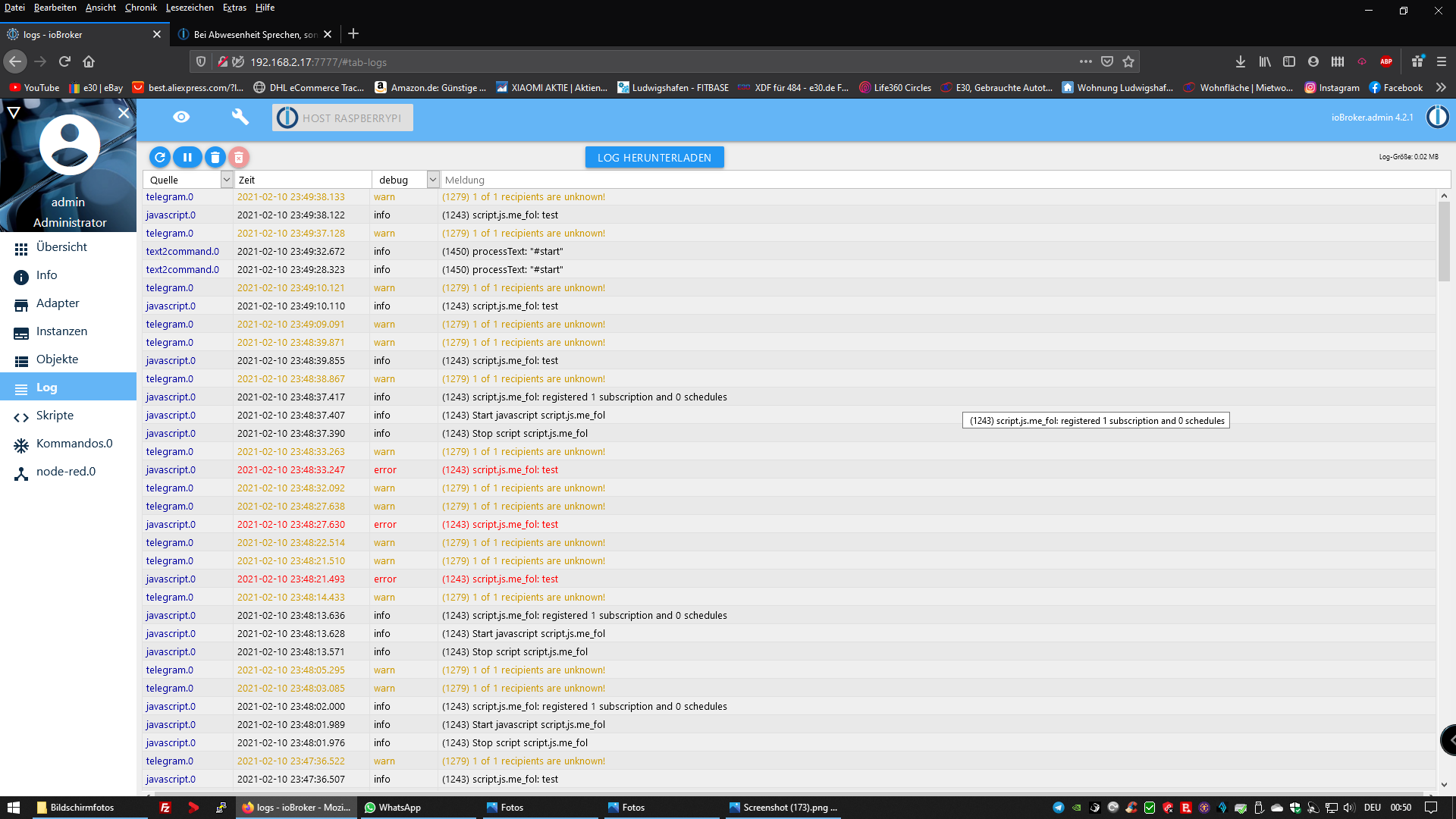Click the refresh log icon
1456x819 pixels.
159,158
